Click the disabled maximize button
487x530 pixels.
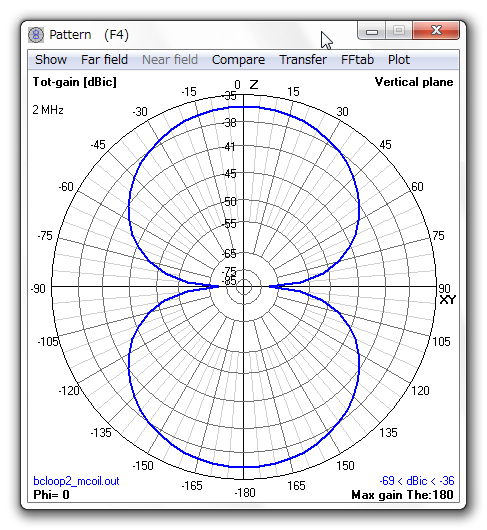click(399, 30)
